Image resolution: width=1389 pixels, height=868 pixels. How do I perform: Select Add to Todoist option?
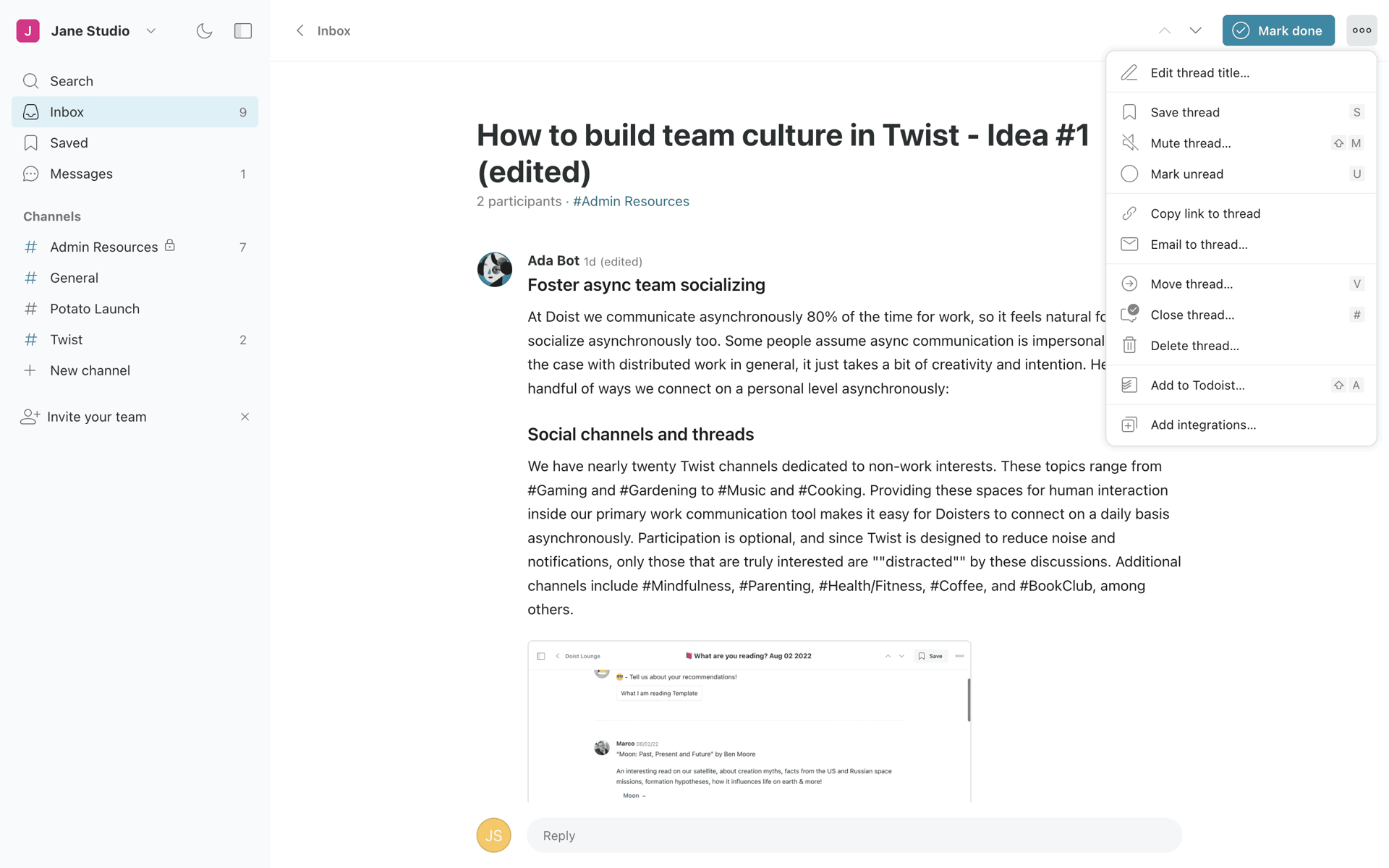(x=1241, y=385)
